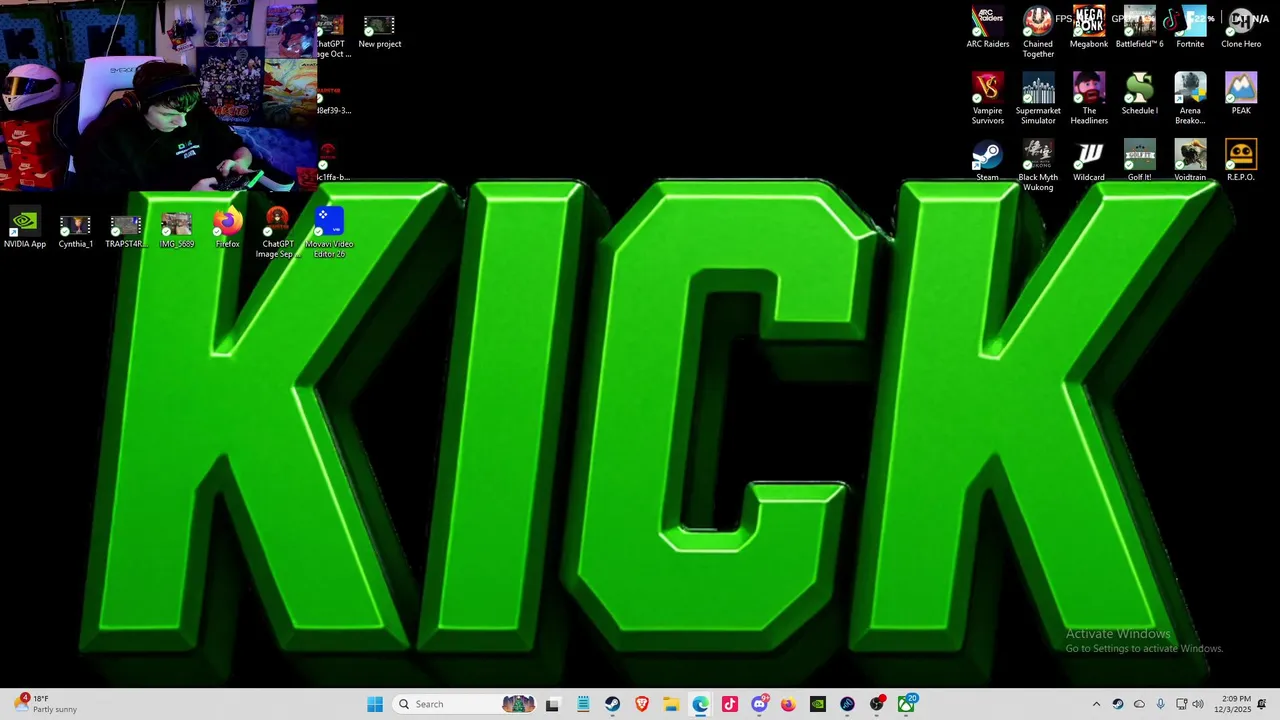Launch Movavi Video Editor 26 shortcut
The image size is (1280, 720).
329,233
